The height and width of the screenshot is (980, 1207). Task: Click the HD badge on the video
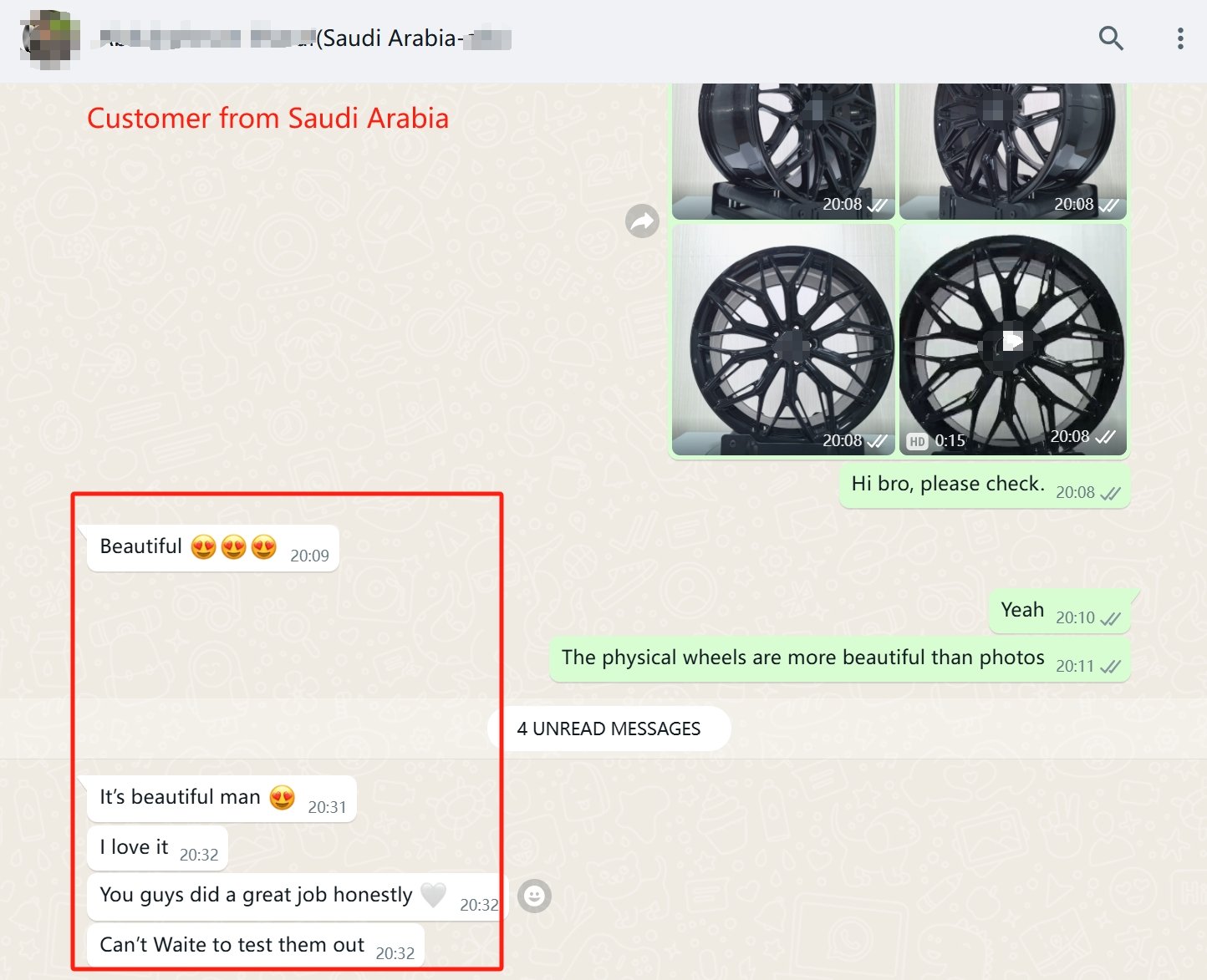(x=917, y=441)
